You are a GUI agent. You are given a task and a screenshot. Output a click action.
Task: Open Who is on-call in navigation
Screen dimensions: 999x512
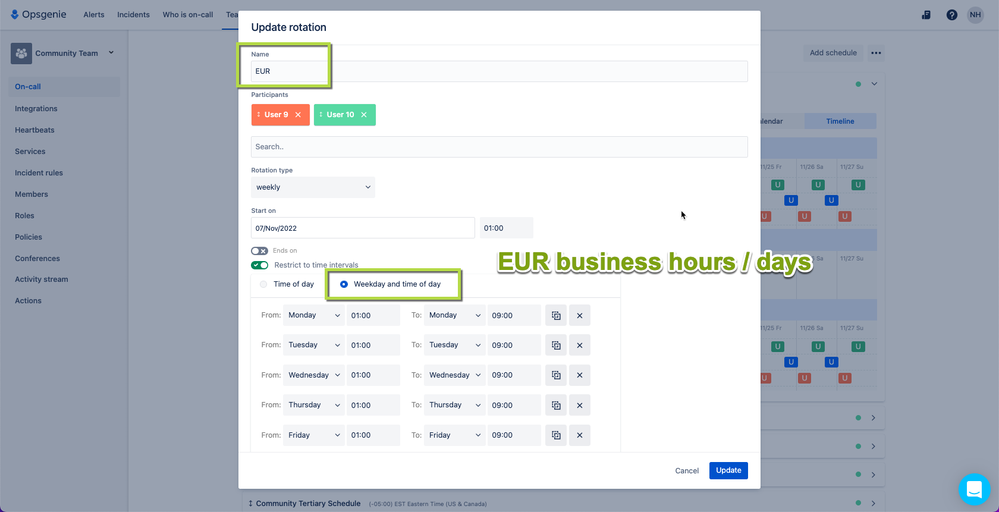pyautogui.click(x=188, y=15)
